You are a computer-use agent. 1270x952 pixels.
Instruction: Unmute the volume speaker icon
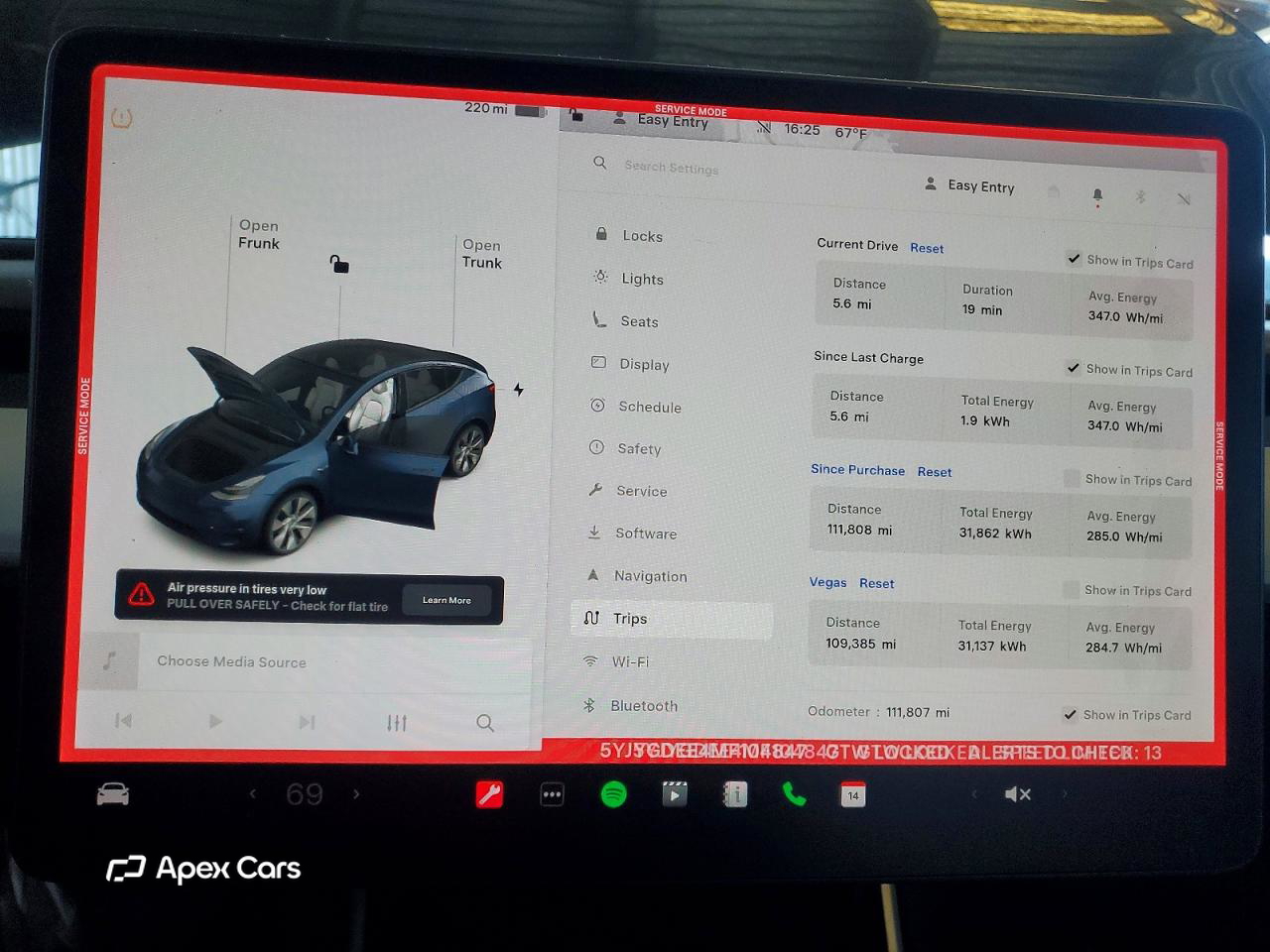(1018, 794)
